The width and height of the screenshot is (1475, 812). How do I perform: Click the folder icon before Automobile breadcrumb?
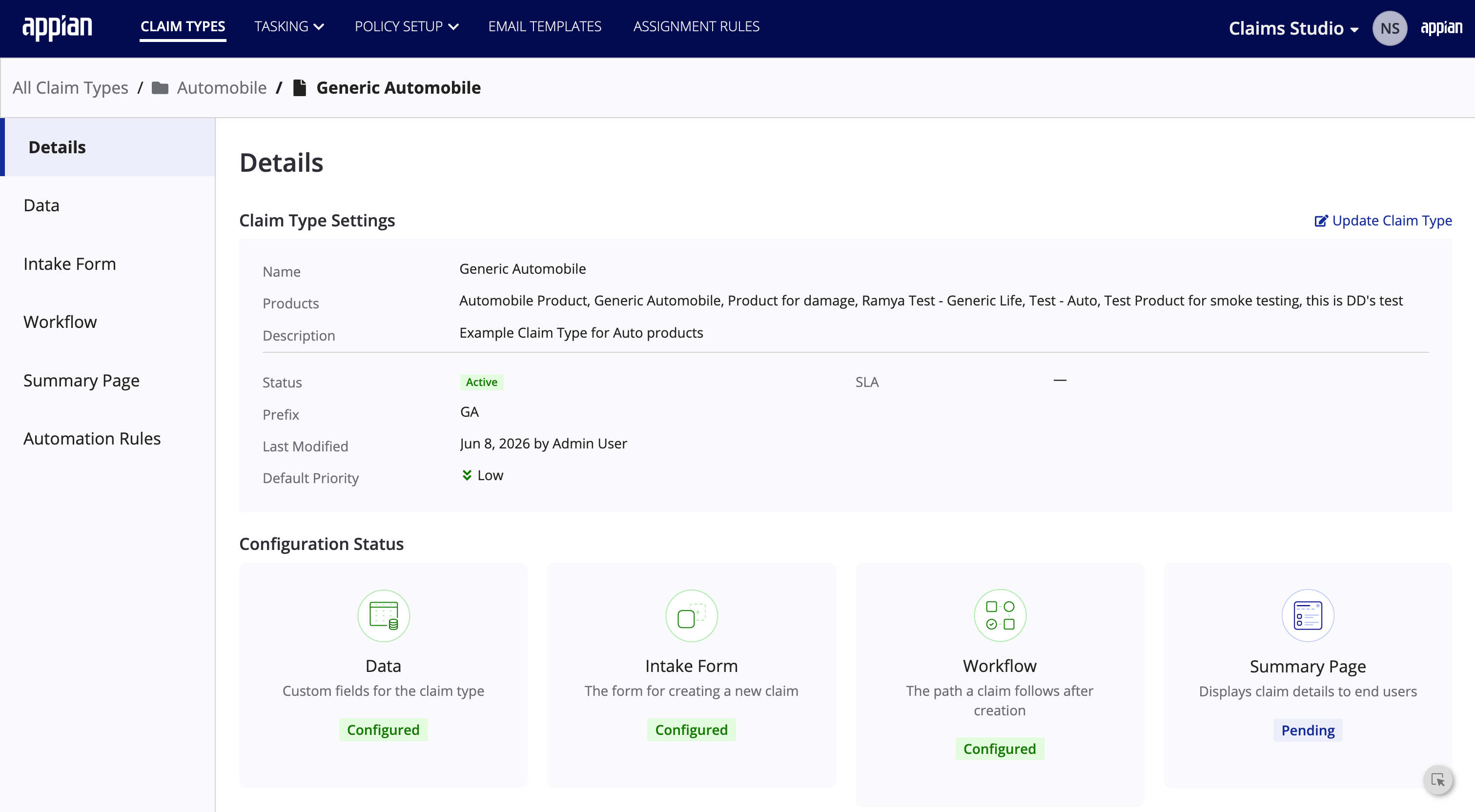pyautogui.click(x=160, y=88)
